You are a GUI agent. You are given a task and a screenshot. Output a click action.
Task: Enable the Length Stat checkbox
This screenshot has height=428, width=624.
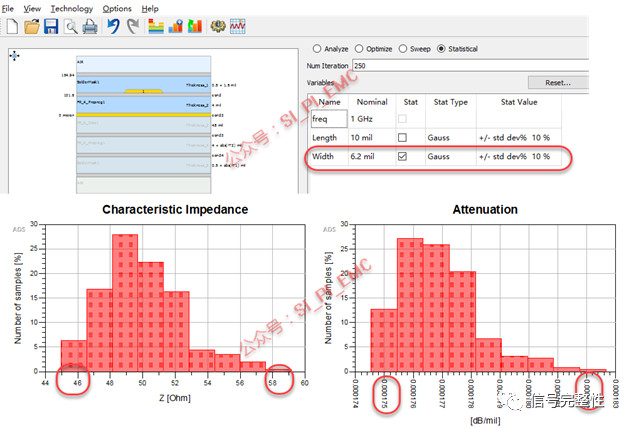tap(402, 137)
